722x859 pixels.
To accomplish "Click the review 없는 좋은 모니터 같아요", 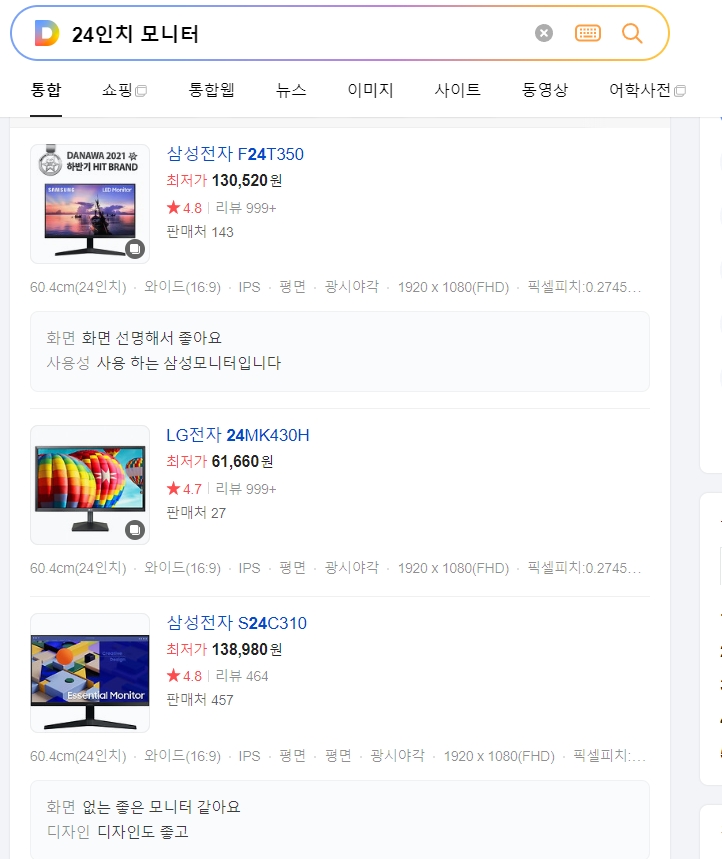I will click(161, 807).
